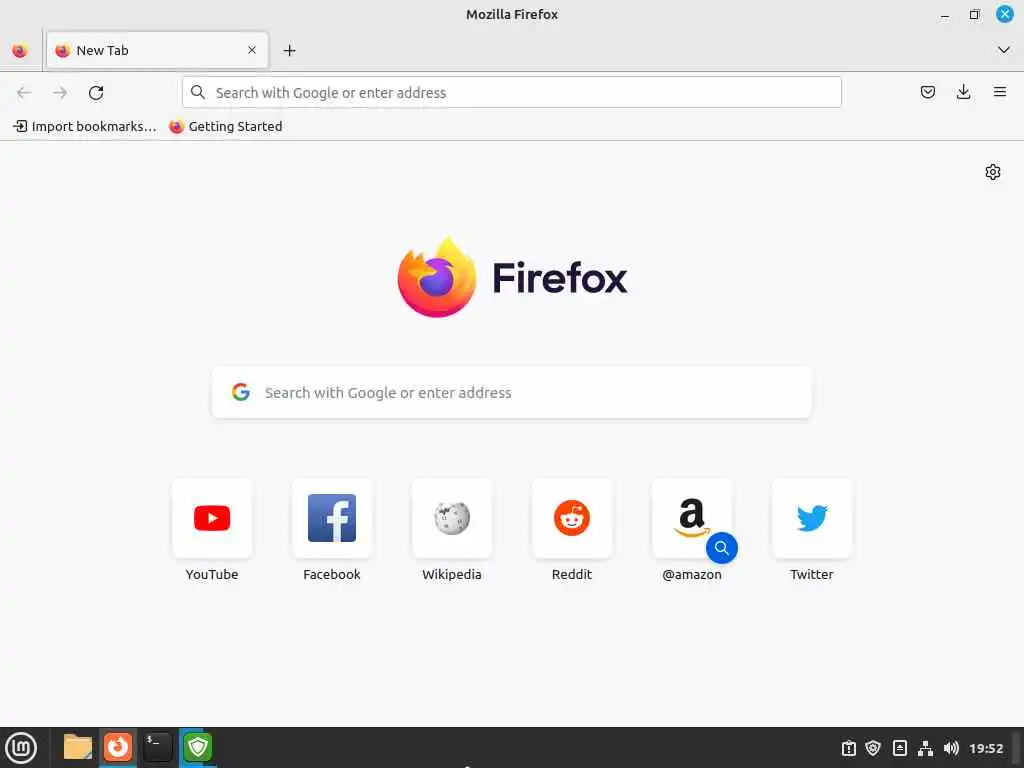Minimize the Firefox window
Screen dimensions: 1024x768
[x=945, y=14]
